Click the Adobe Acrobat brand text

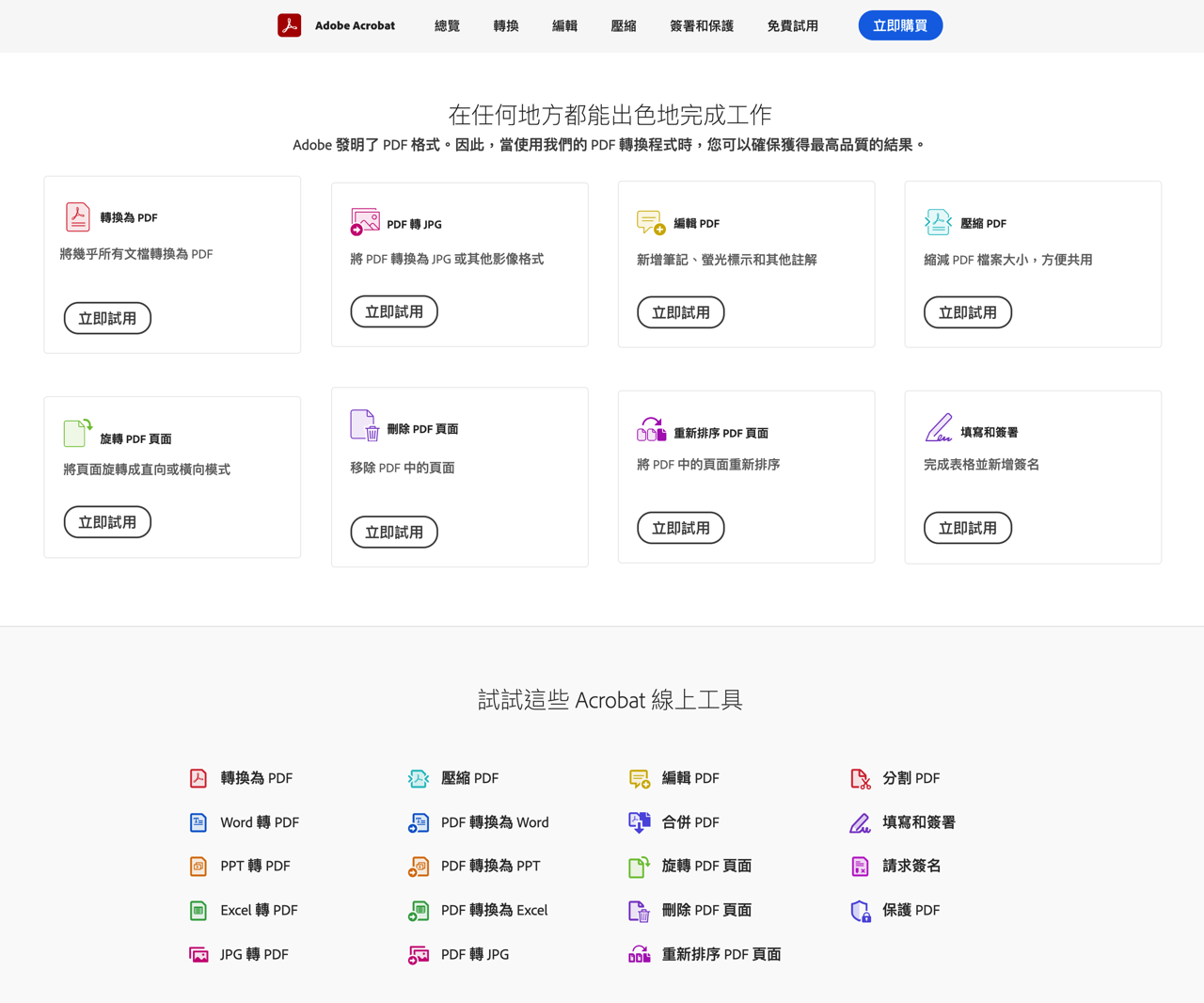(x=355, y=25)
